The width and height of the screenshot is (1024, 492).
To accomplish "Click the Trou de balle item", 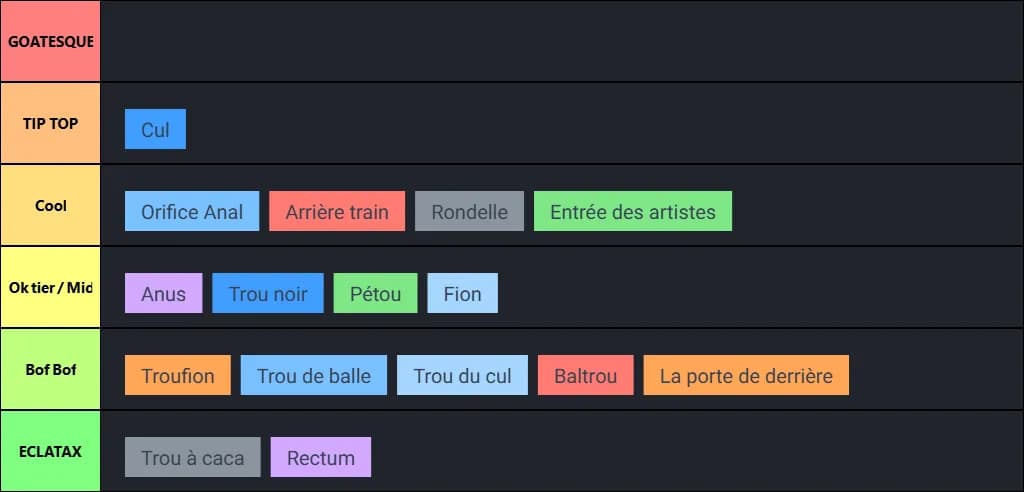I will pos(314,376).
